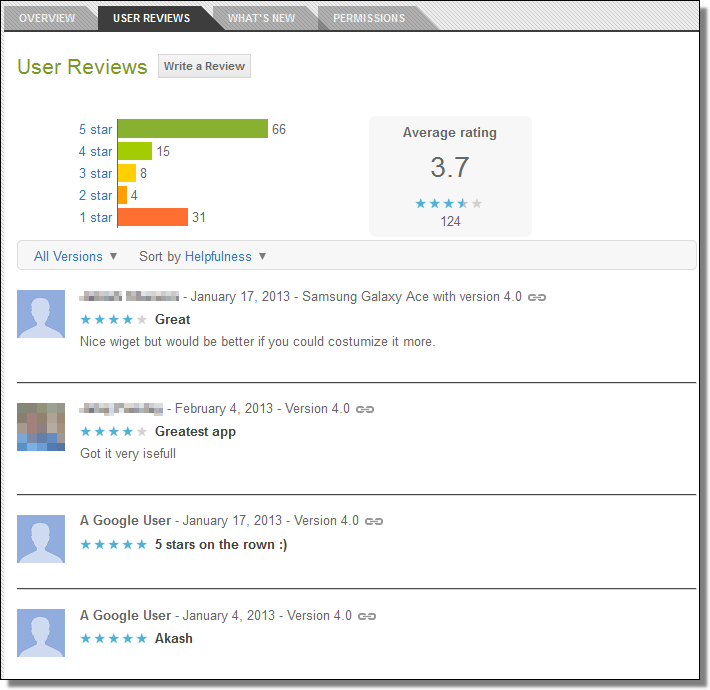This screenshot has width=710, height=690.
Task: Filter reviews by 1 star link
Action: [x=95, y=217]
